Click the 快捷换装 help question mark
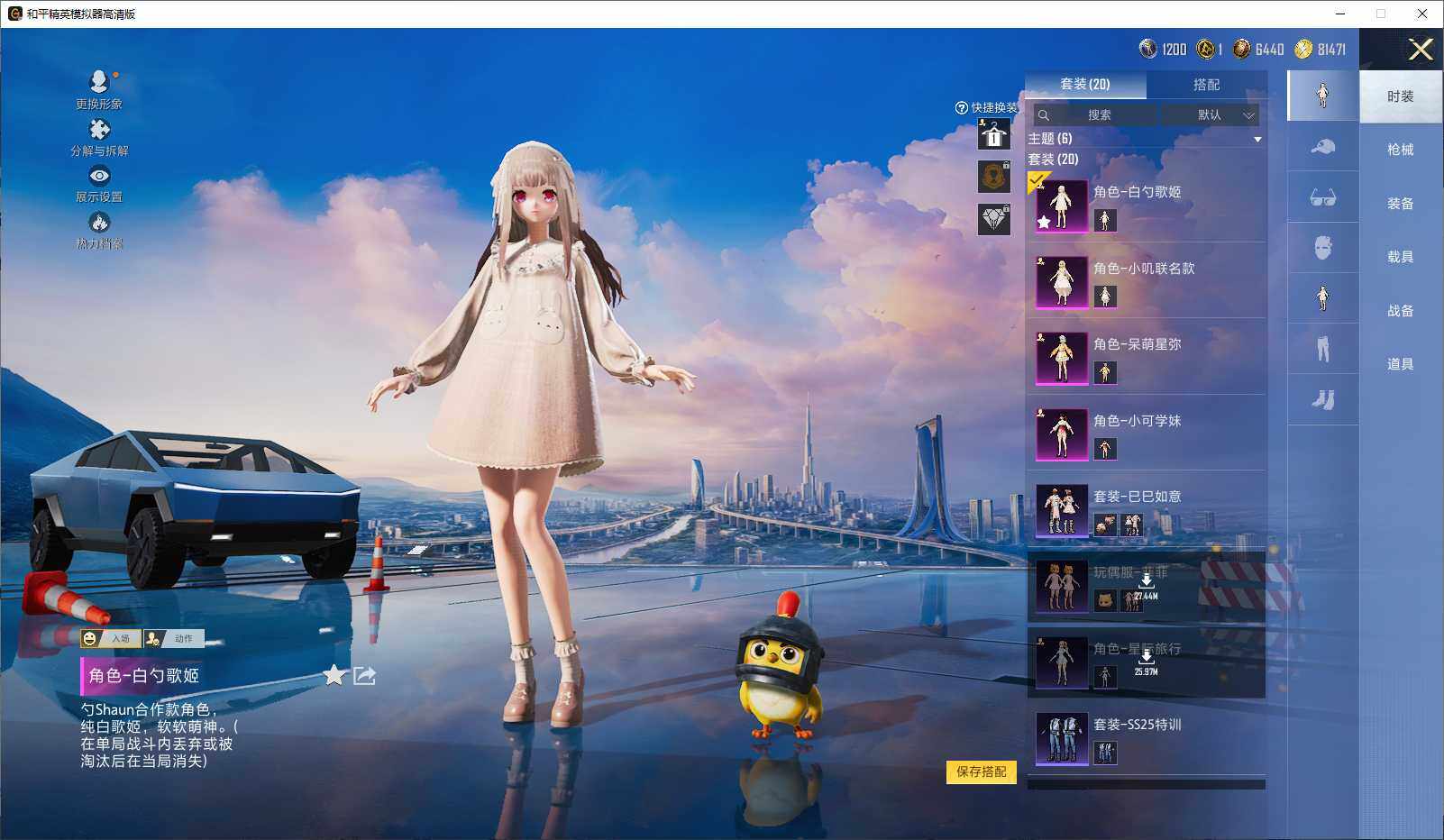The width and height of the screenshot is (1444, 840). [962, 108]
